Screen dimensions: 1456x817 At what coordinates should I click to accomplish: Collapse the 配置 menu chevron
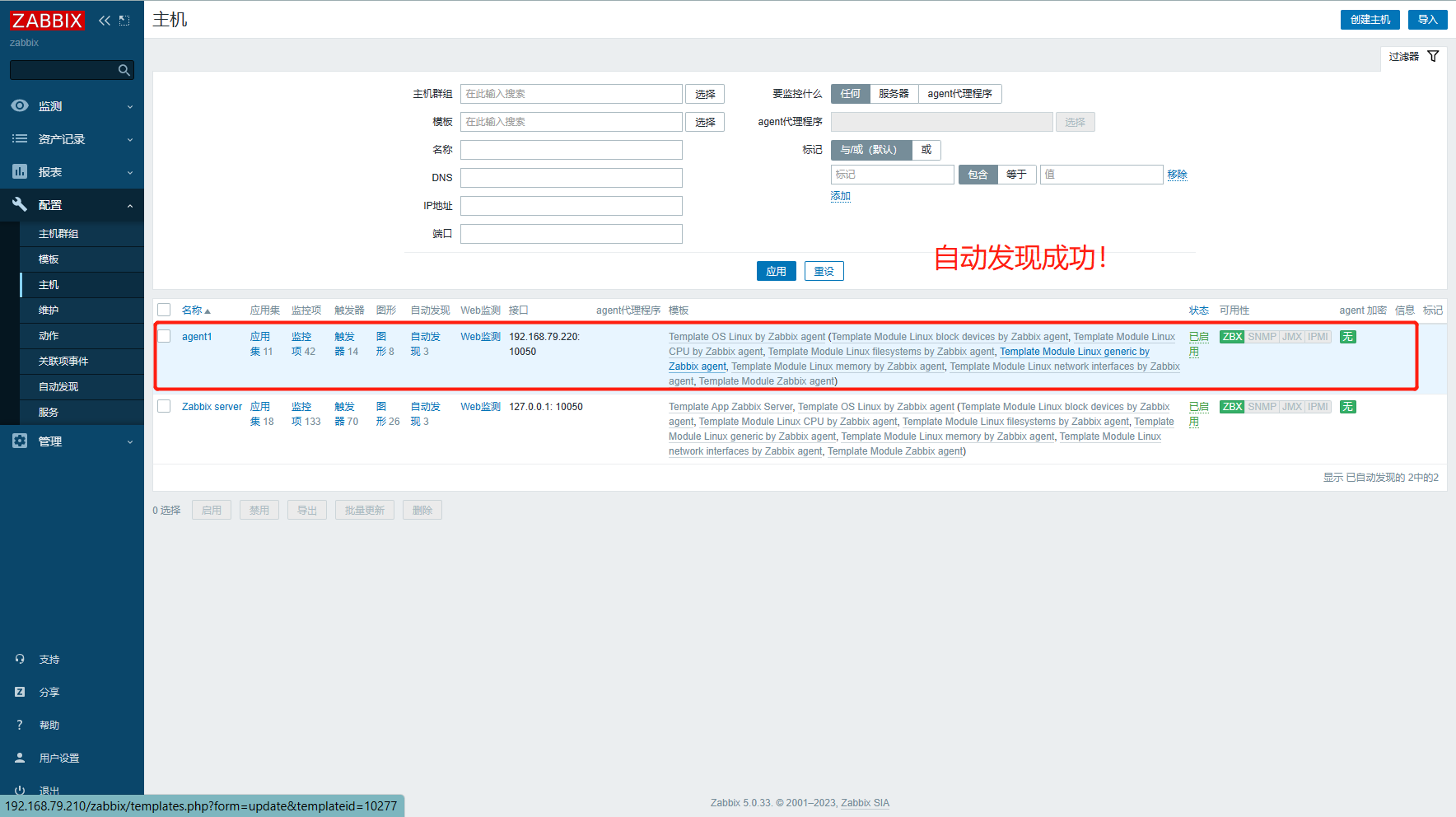point(130,206)
